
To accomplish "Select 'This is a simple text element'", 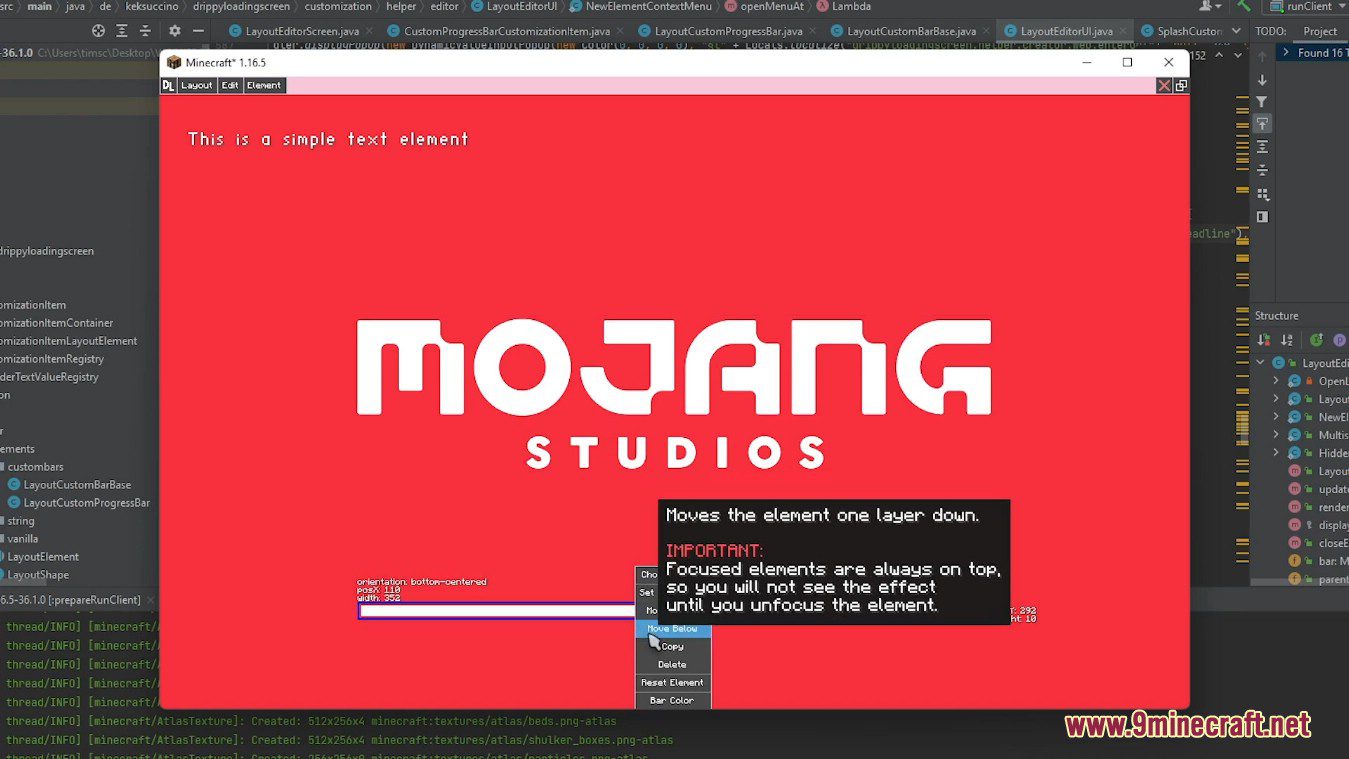I will coord(328,139).
